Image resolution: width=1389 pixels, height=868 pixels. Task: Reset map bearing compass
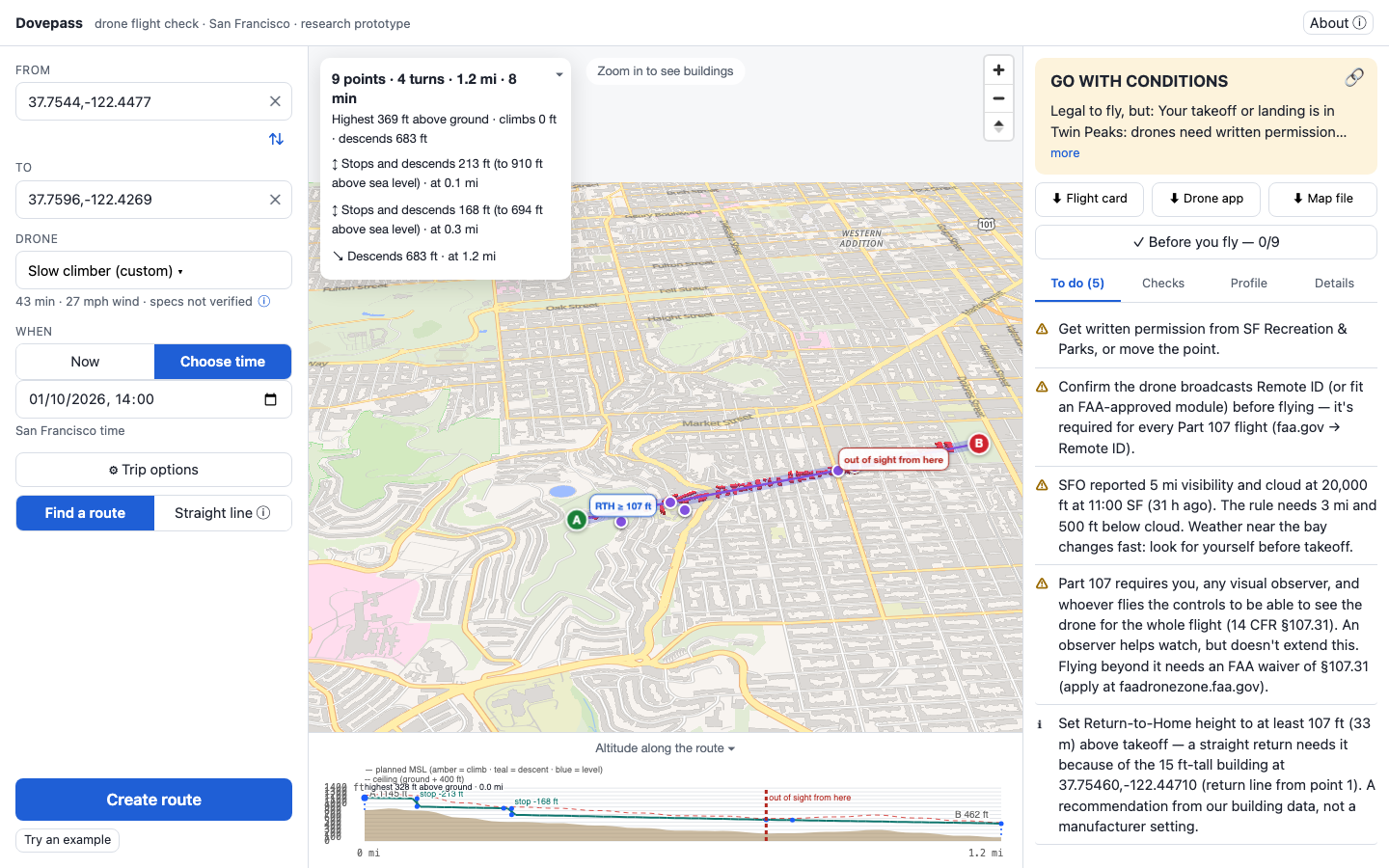point(998,126)
